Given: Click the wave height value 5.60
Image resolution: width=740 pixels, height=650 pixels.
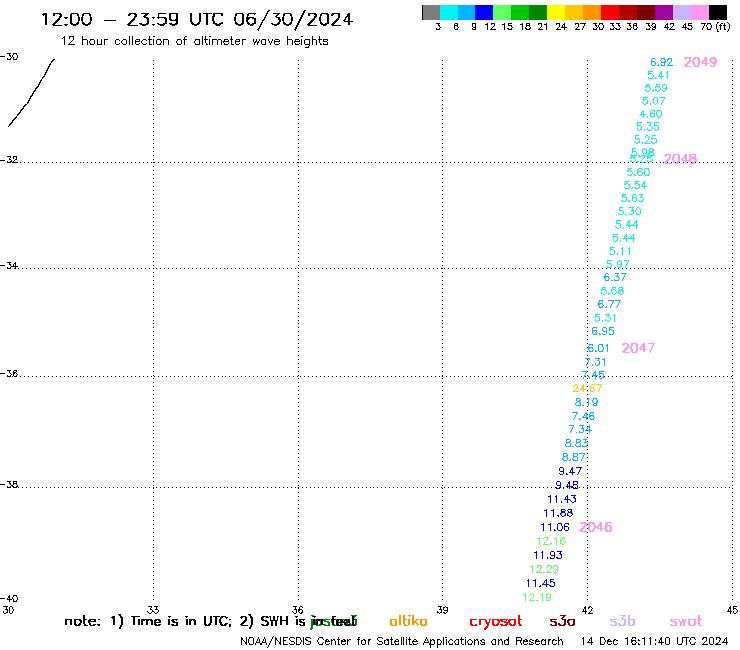Looking at the screenshot, I should pos(638,172).
